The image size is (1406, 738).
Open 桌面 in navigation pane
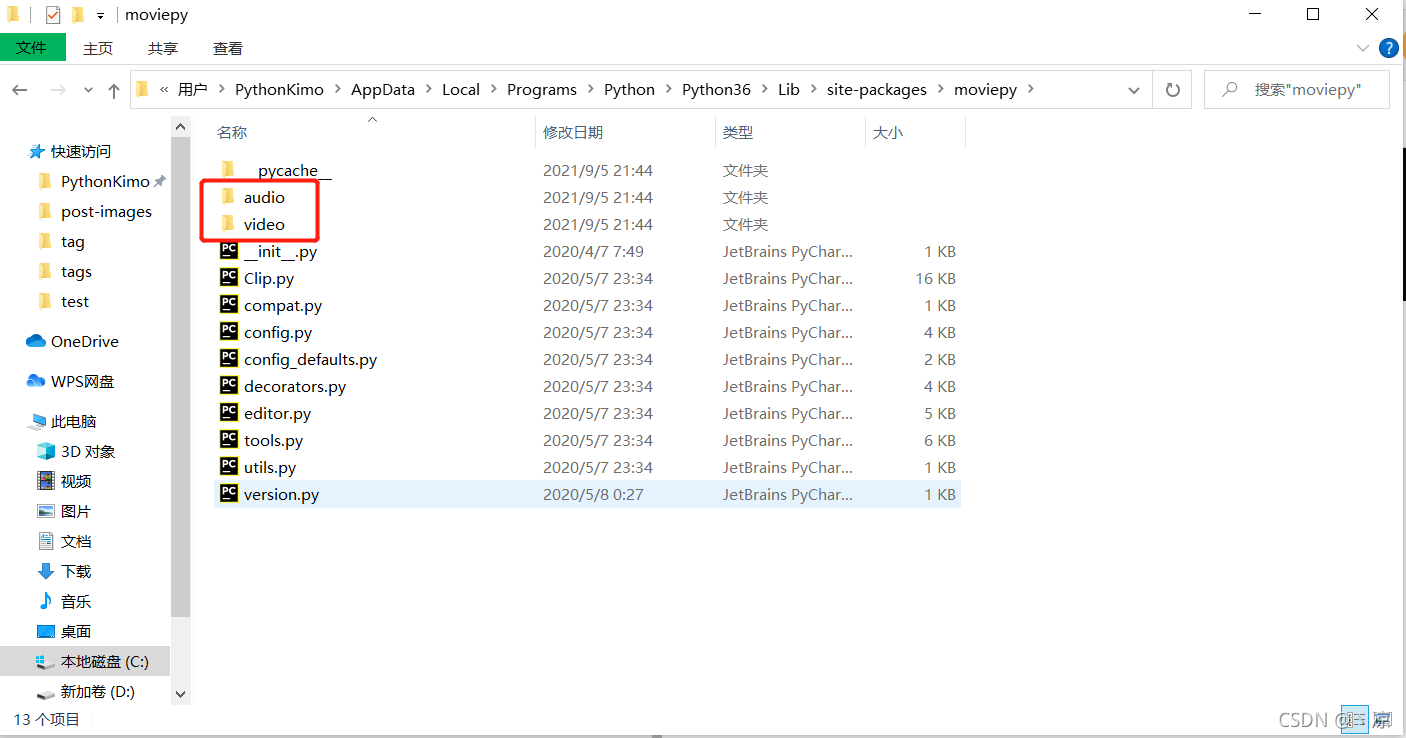pyautogui.click(x=76, y=631)
